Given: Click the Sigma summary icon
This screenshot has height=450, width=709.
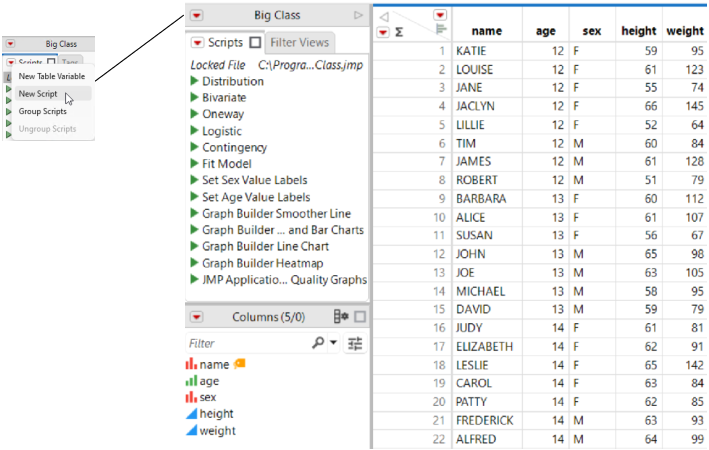Looking at the screenshot, I should 399,33.
